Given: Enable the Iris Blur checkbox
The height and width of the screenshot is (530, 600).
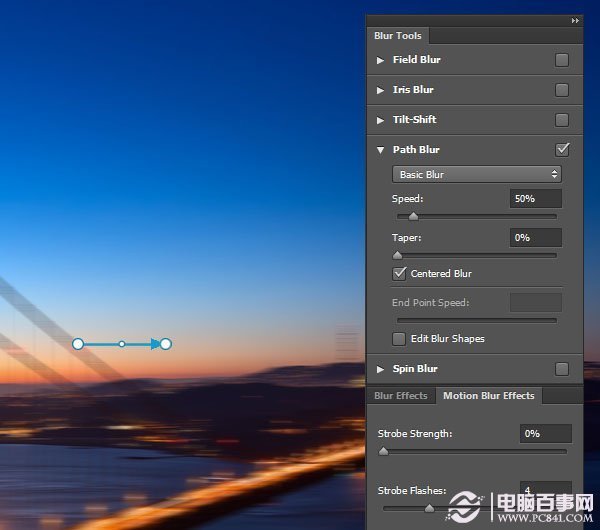Looking at the screenshot, I should [562, 90].
